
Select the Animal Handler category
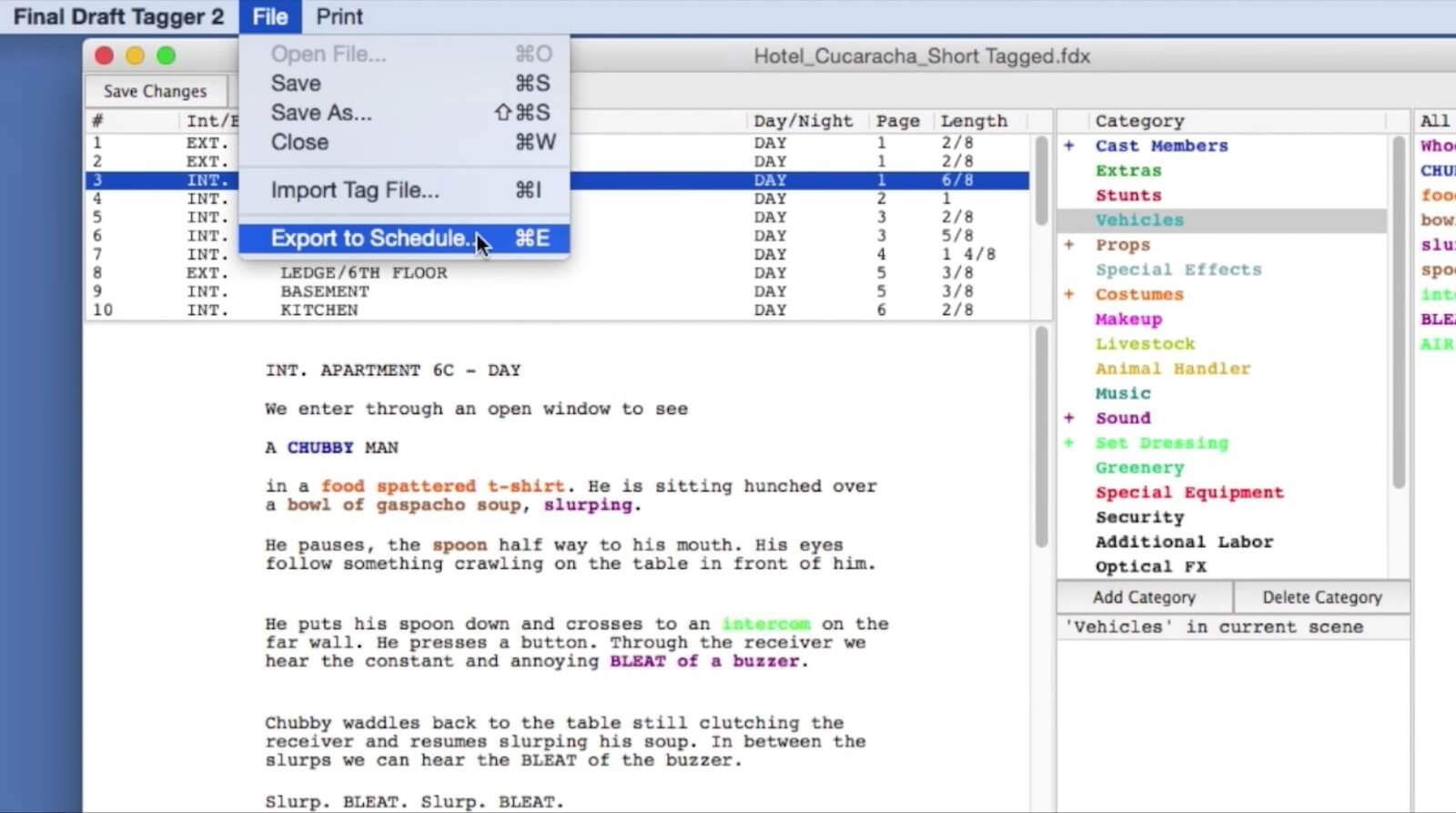(1173, 368)
